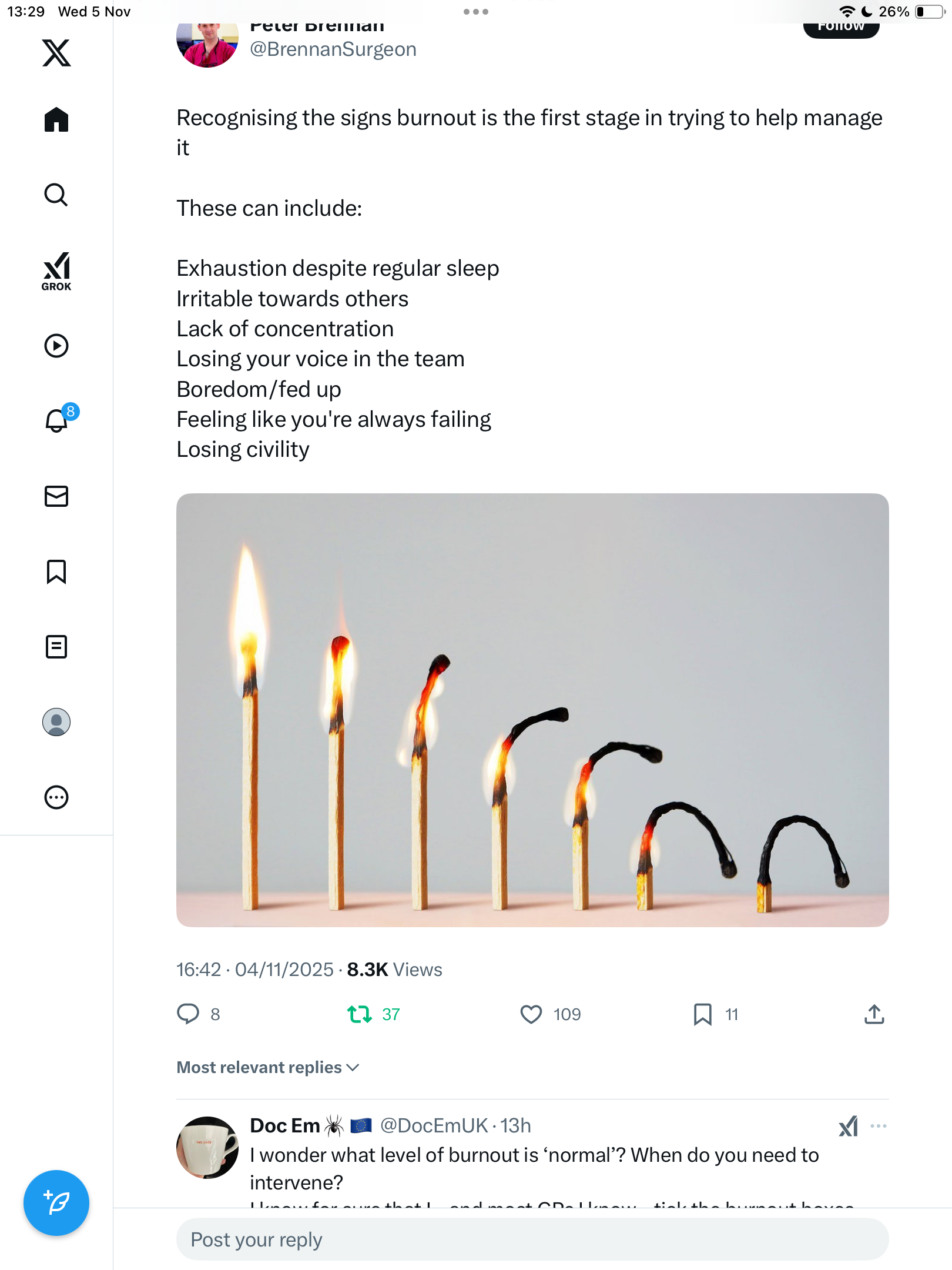Click the Post your reply field
This screenshot has width=952, height=1270.
tap(532, 1239)
